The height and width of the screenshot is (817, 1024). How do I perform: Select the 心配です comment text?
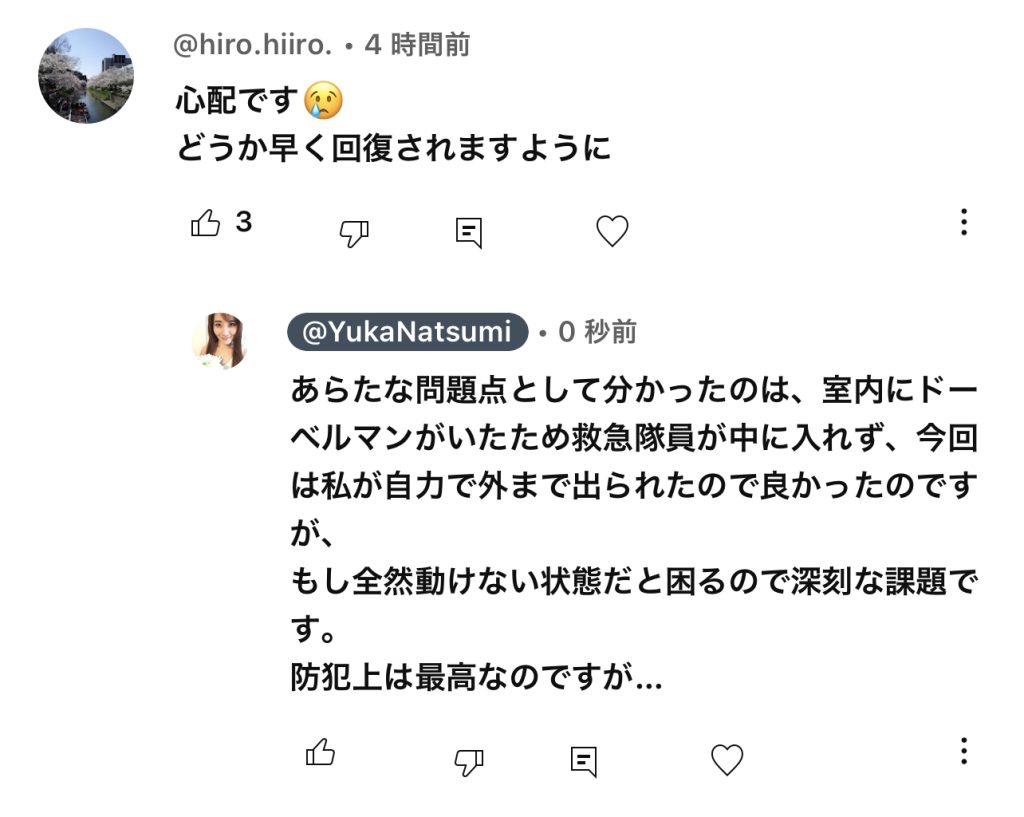tap(237, 101)
